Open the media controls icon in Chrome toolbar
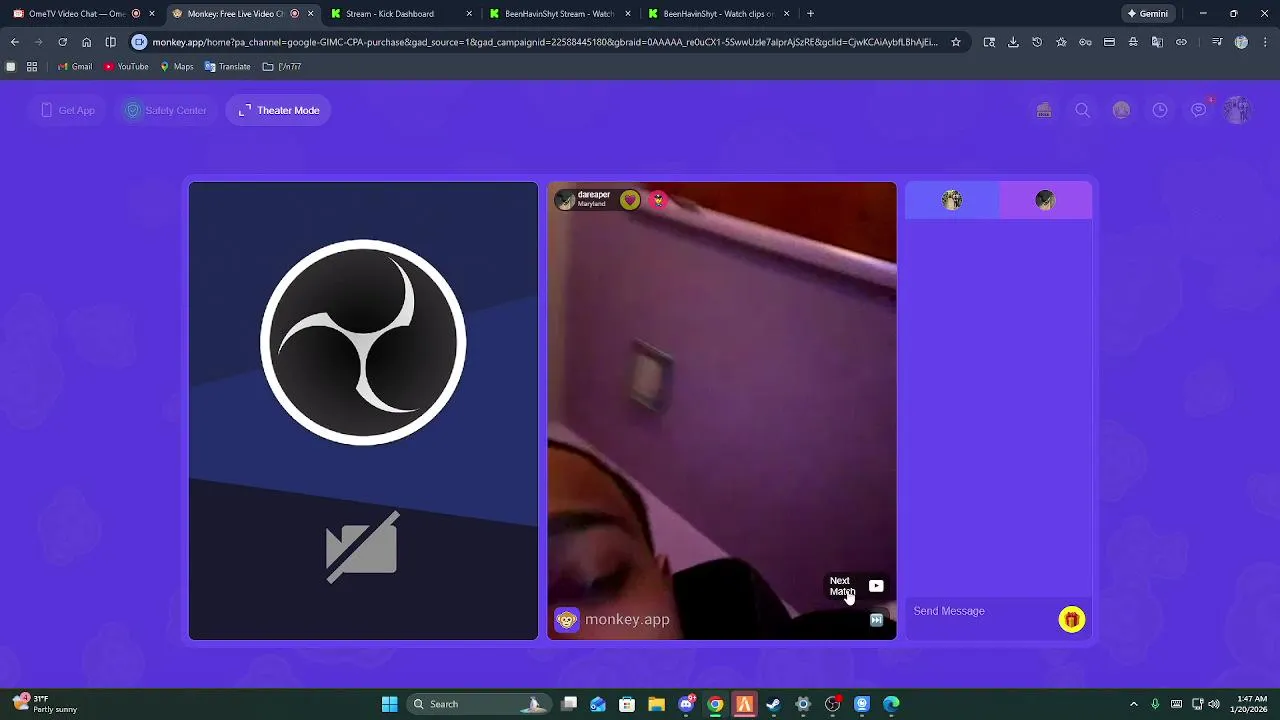This screenshot has height=720, width=1280. (x=1217, y=42)
